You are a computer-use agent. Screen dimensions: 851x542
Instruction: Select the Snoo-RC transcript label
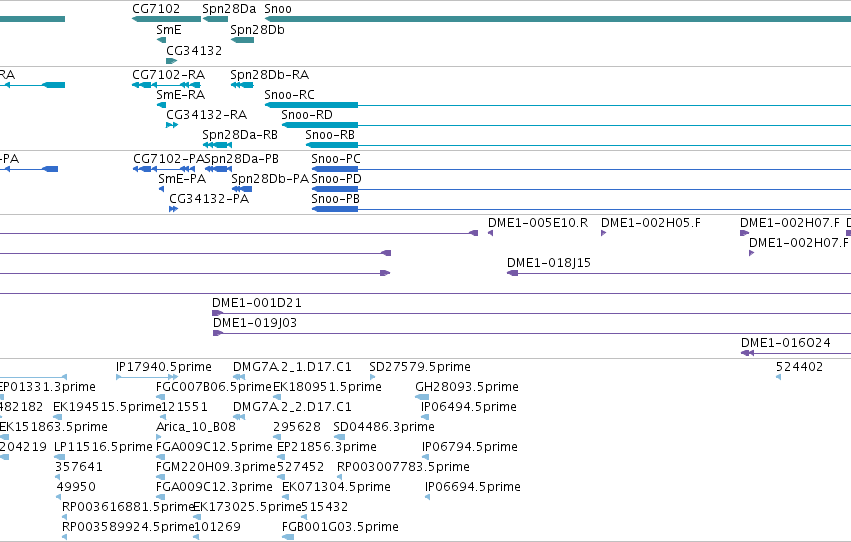click(x=289, y=95)
